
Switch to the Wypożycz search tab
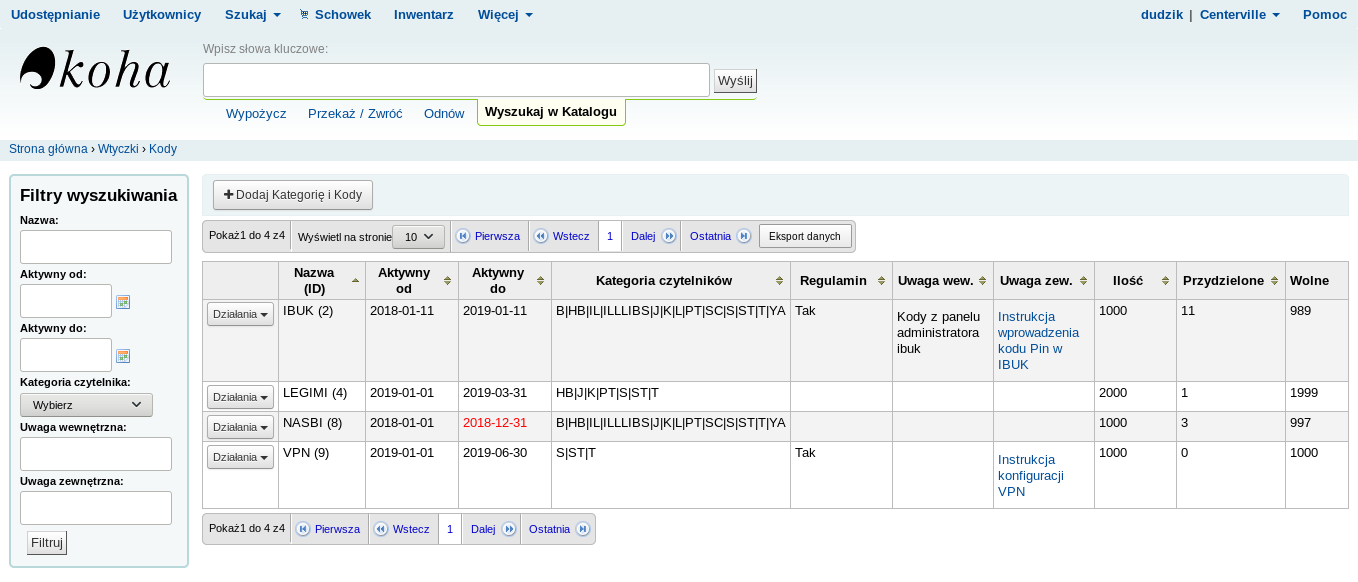tap(256, 114)
